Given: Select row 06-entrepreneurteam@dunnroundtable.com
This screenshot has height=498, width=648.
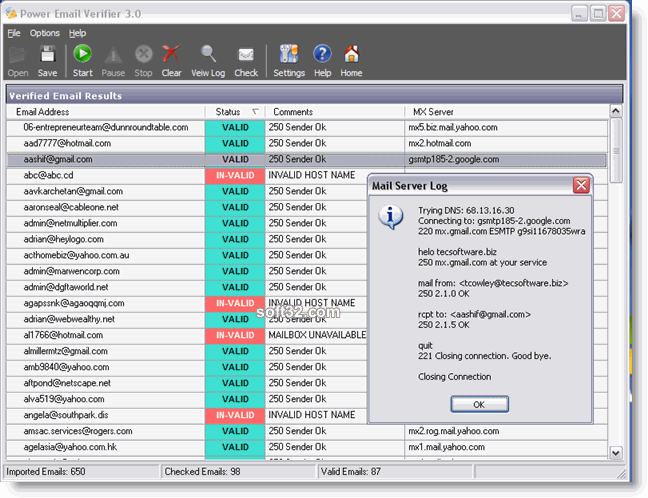Looking at the screenshot, I should 307,127.
